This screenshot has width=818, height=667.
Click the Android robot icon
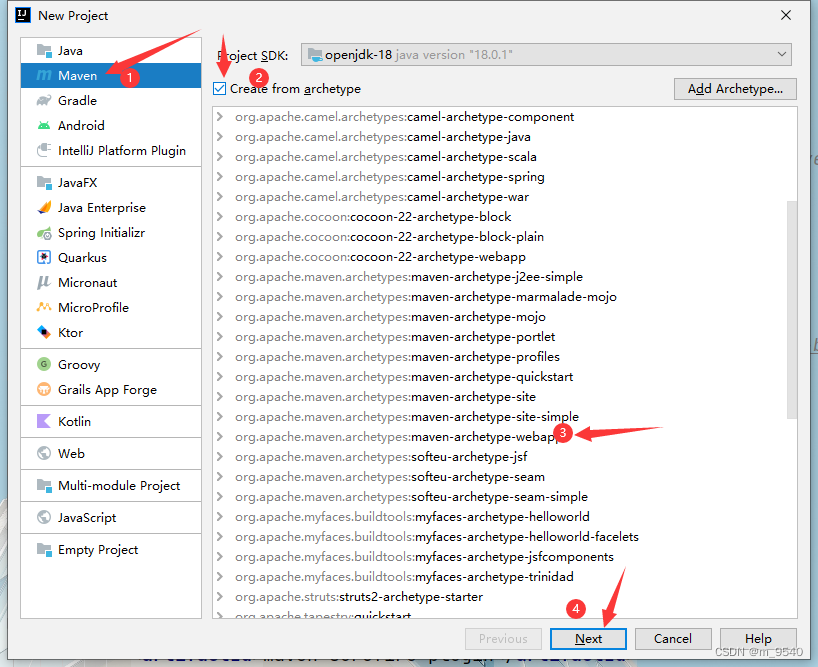coord(44,125)
